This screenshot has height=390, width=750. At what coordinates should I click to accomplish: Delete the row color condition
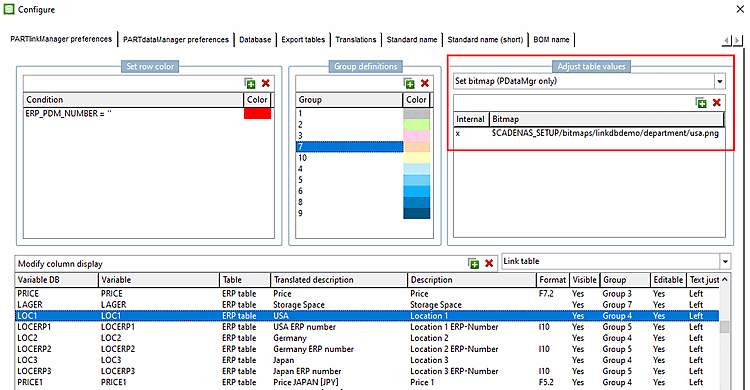(266, 83)
